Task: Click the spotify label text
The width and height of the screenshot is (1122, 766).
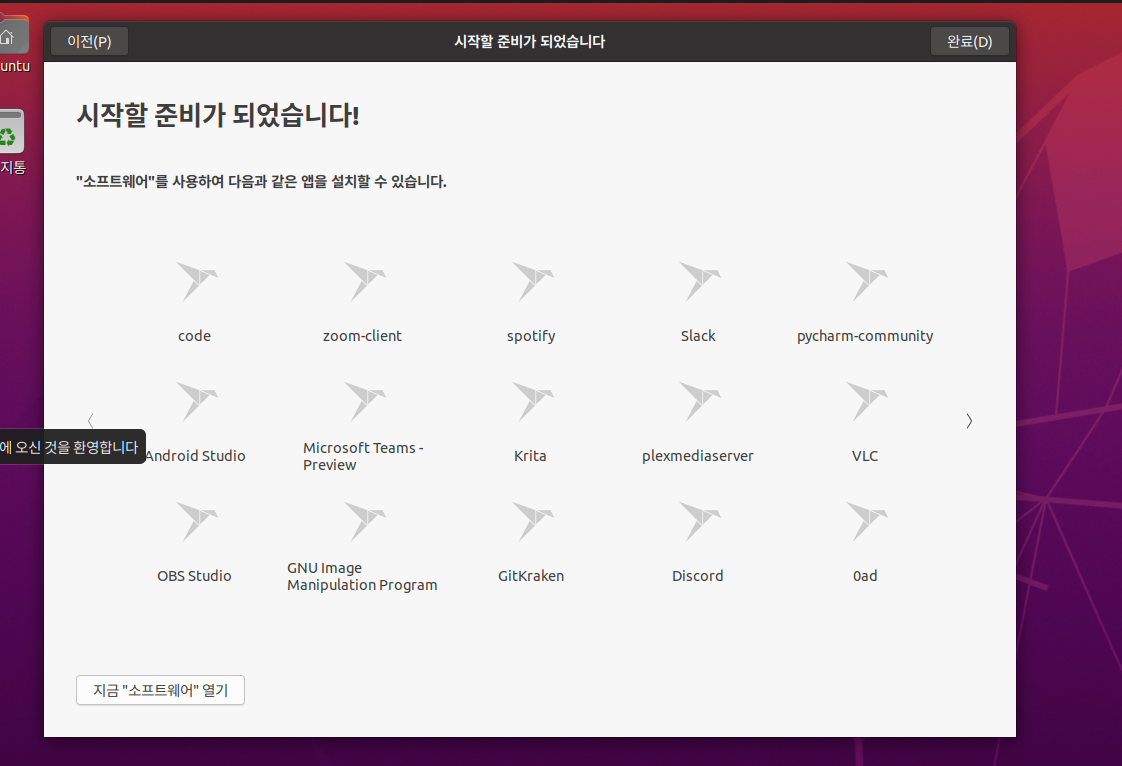Action: [x=531, y=336]
